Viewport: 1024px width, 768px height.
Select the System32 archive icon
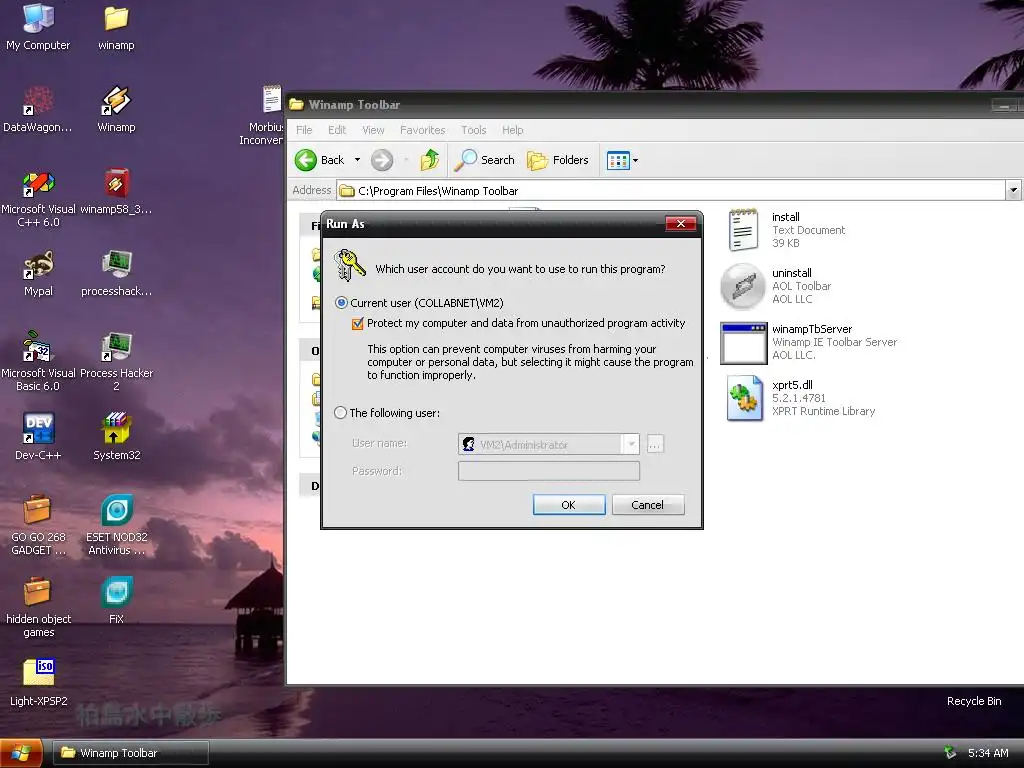click(x=116, y=438)
